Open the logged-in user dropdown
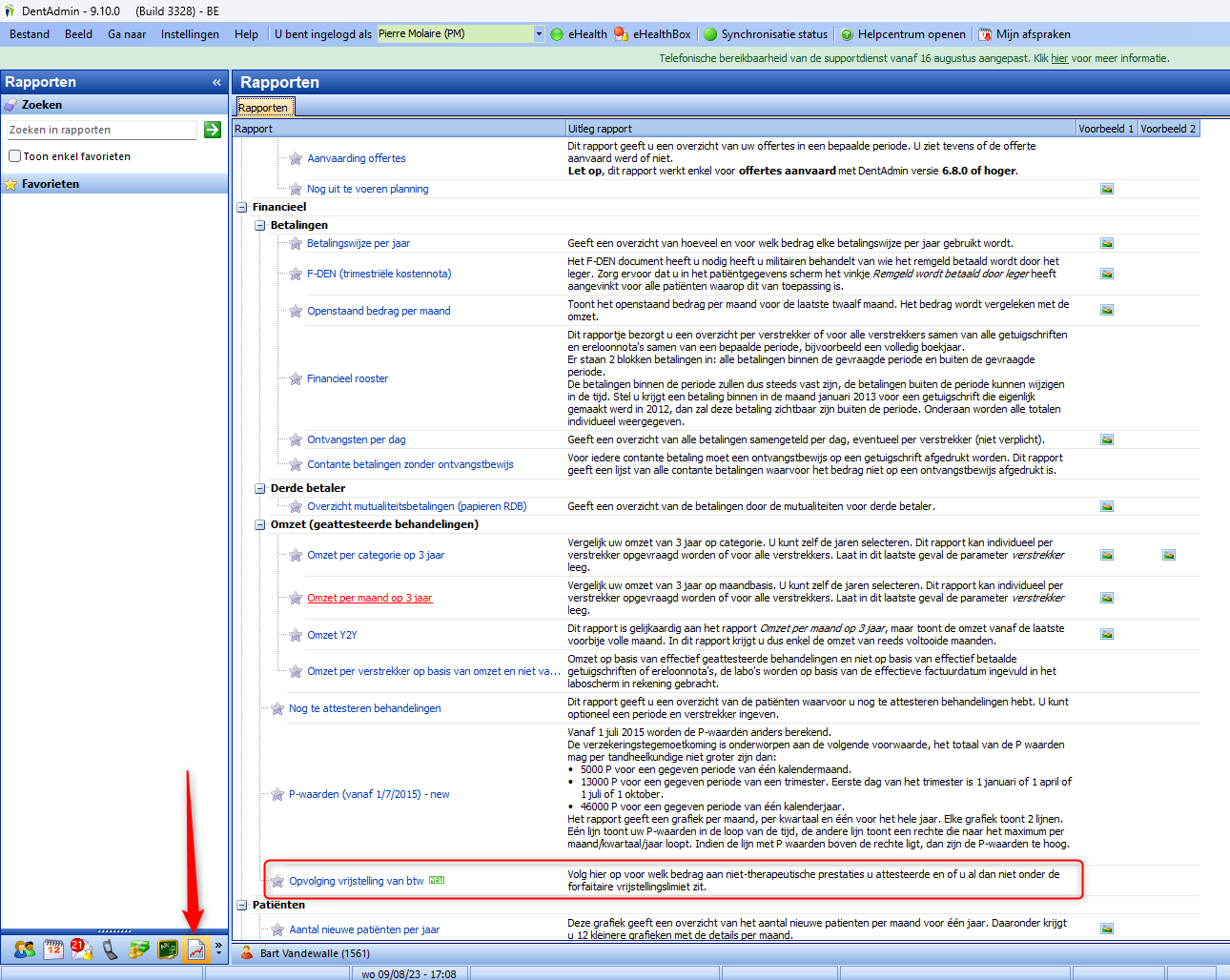 point(539,34)
